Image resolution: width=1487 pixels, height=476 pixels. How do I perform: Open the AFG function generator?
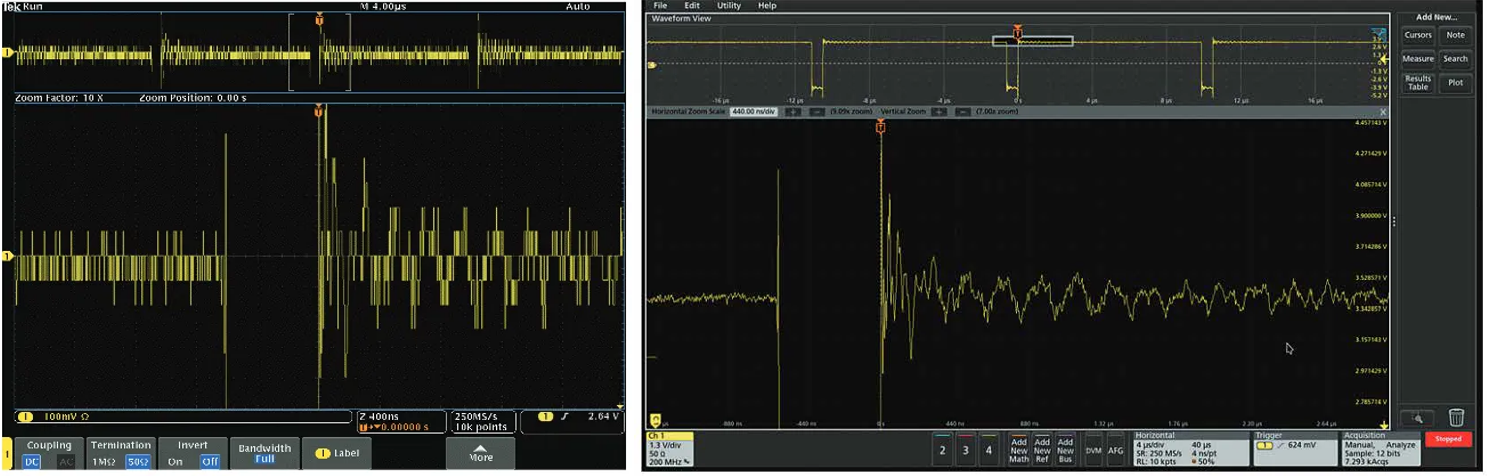coord(1115,450)
